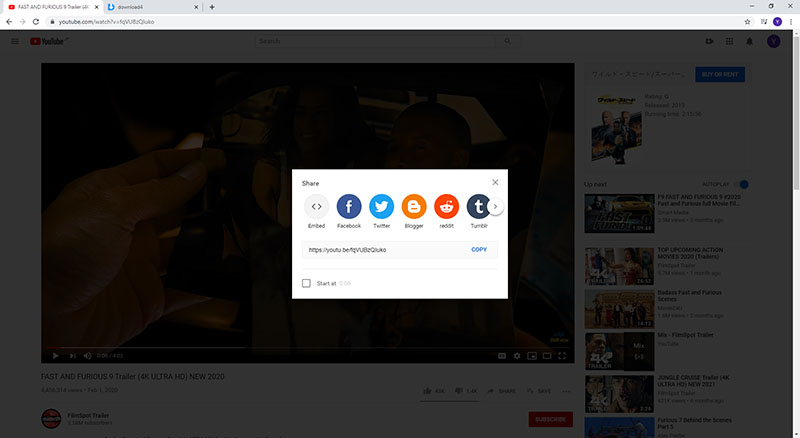800x438 pixels.
Task: Click the page vertical scrollbar
Action: [x=796, y=112]
